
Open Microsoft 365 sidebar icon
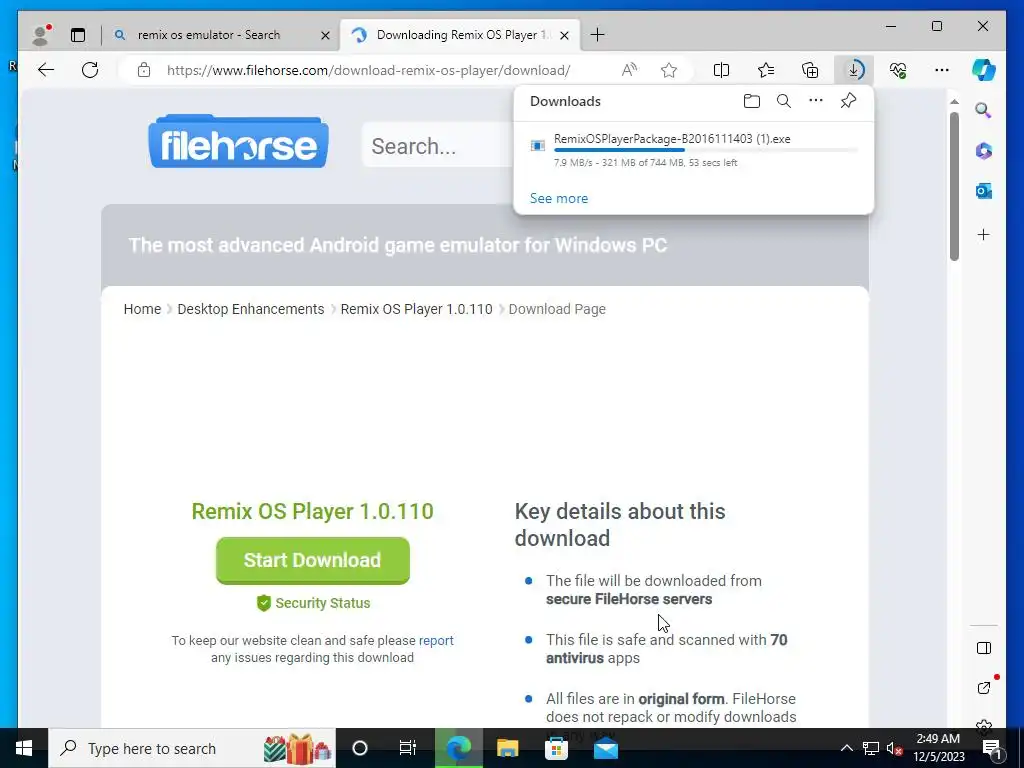[x=984, y=151]
